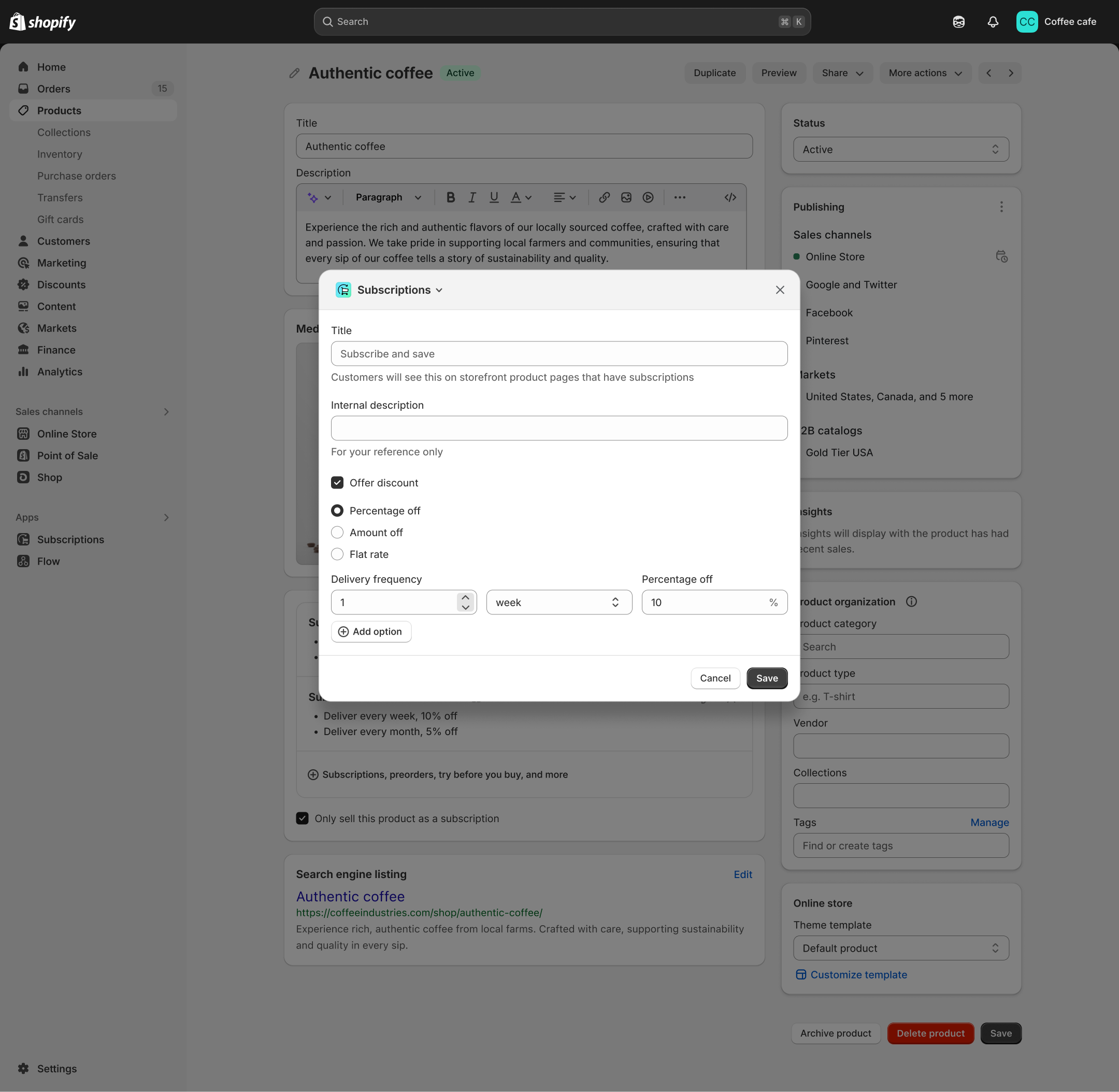
Task: Click the subscription plan title input field
Action: (559, 353)
